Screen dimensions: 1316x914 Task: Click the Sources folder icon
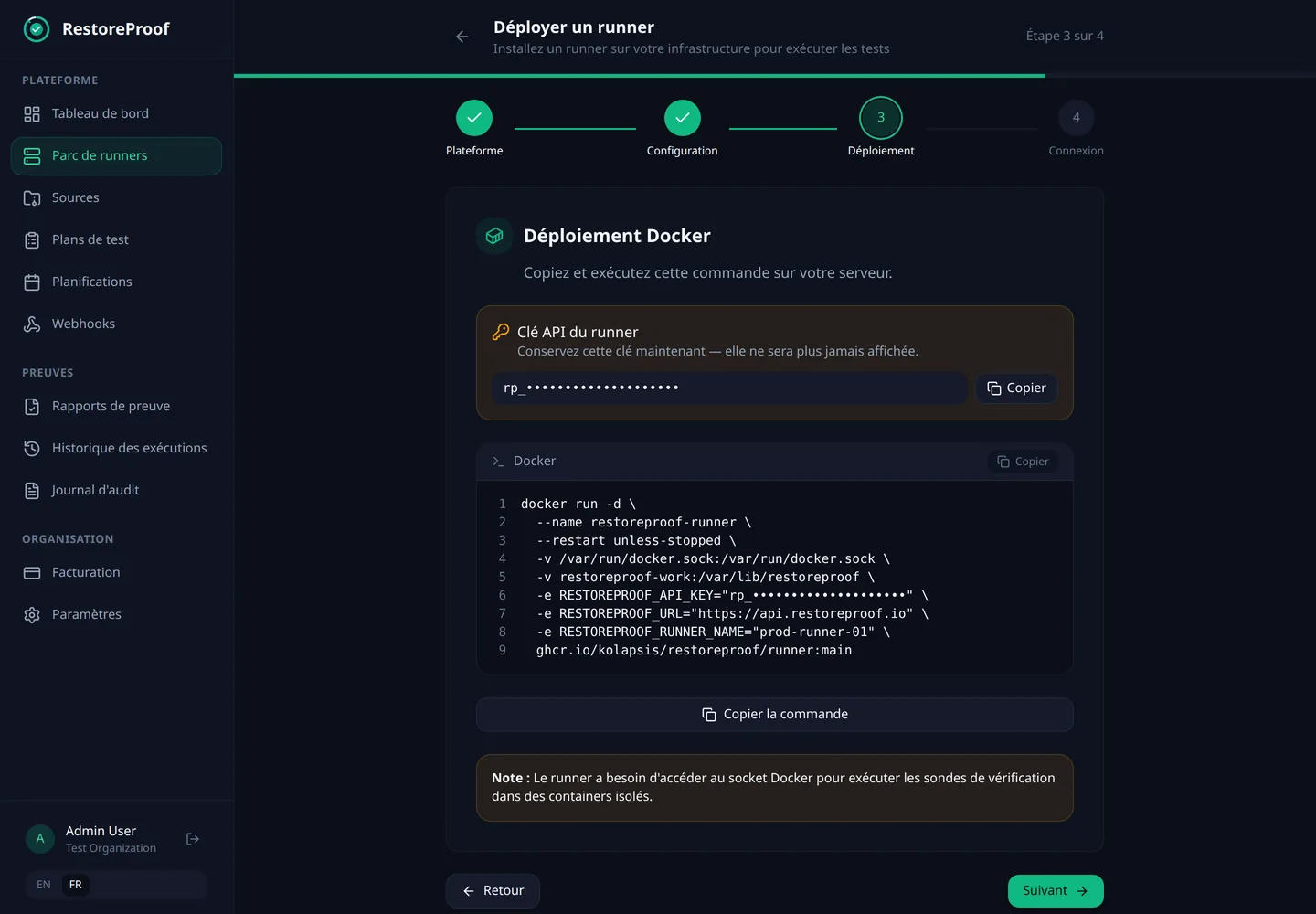[x=32, y=198]
